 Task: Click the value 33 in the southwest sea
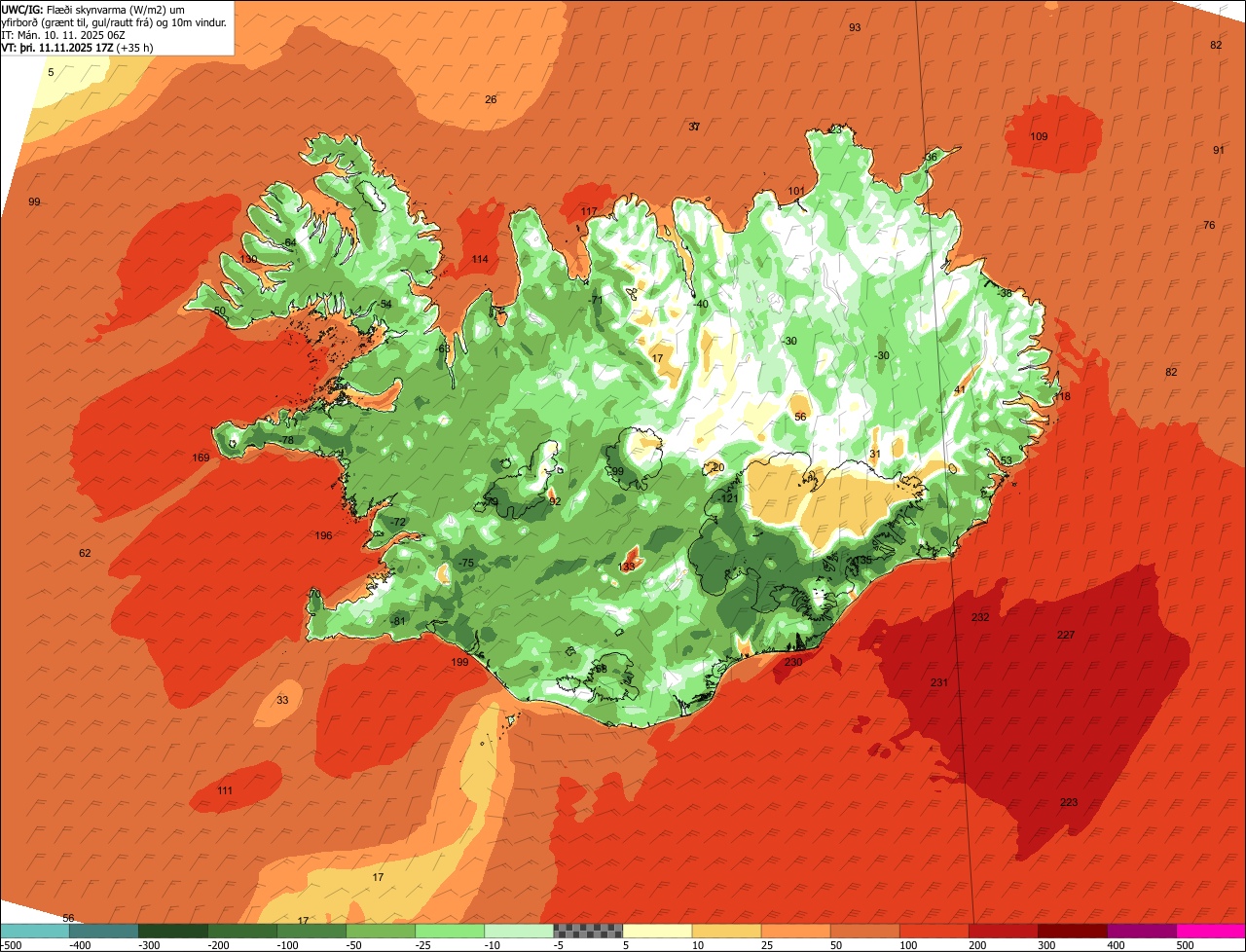click(x=282, y=700)
